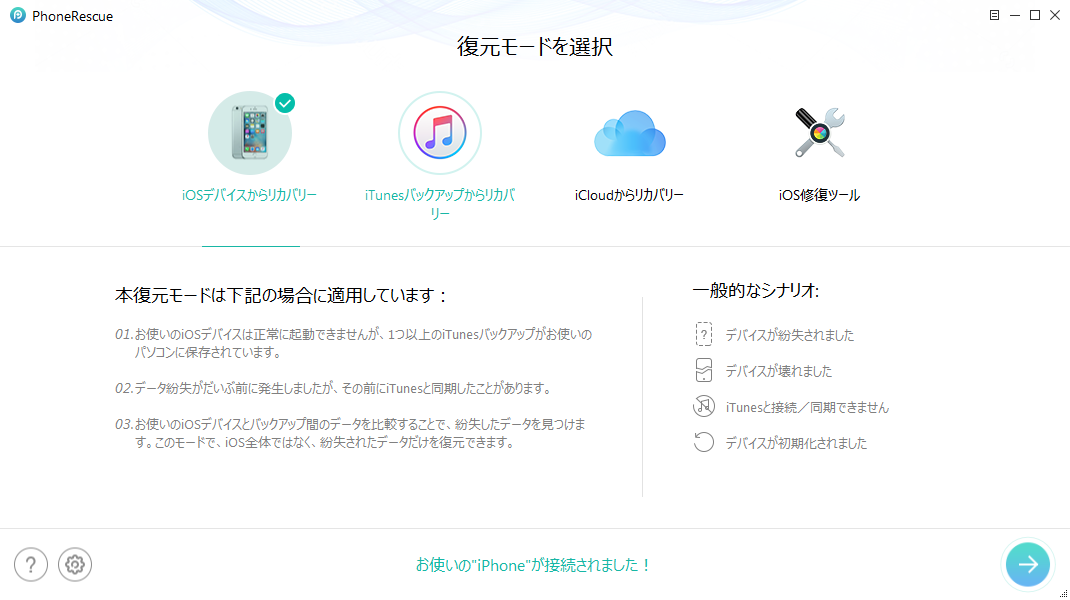The image size is (1070, 600).
Task: Click the '一般的なシナリオ:' heading
Action: point(755,290)
